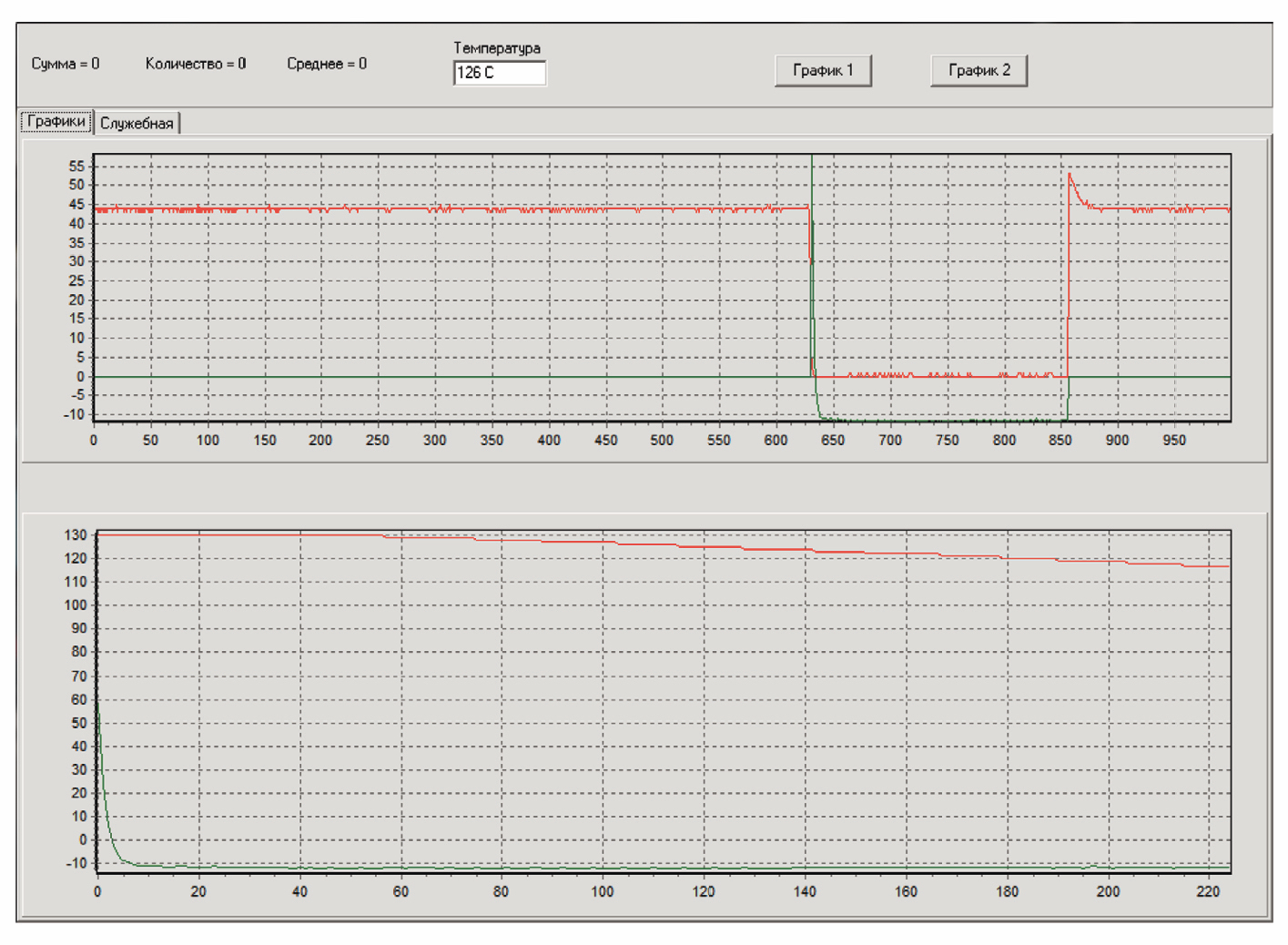This screenshot has height=945, width=1288.
Task: Click the temperature field showing 126 C
Action: (499, 73)
